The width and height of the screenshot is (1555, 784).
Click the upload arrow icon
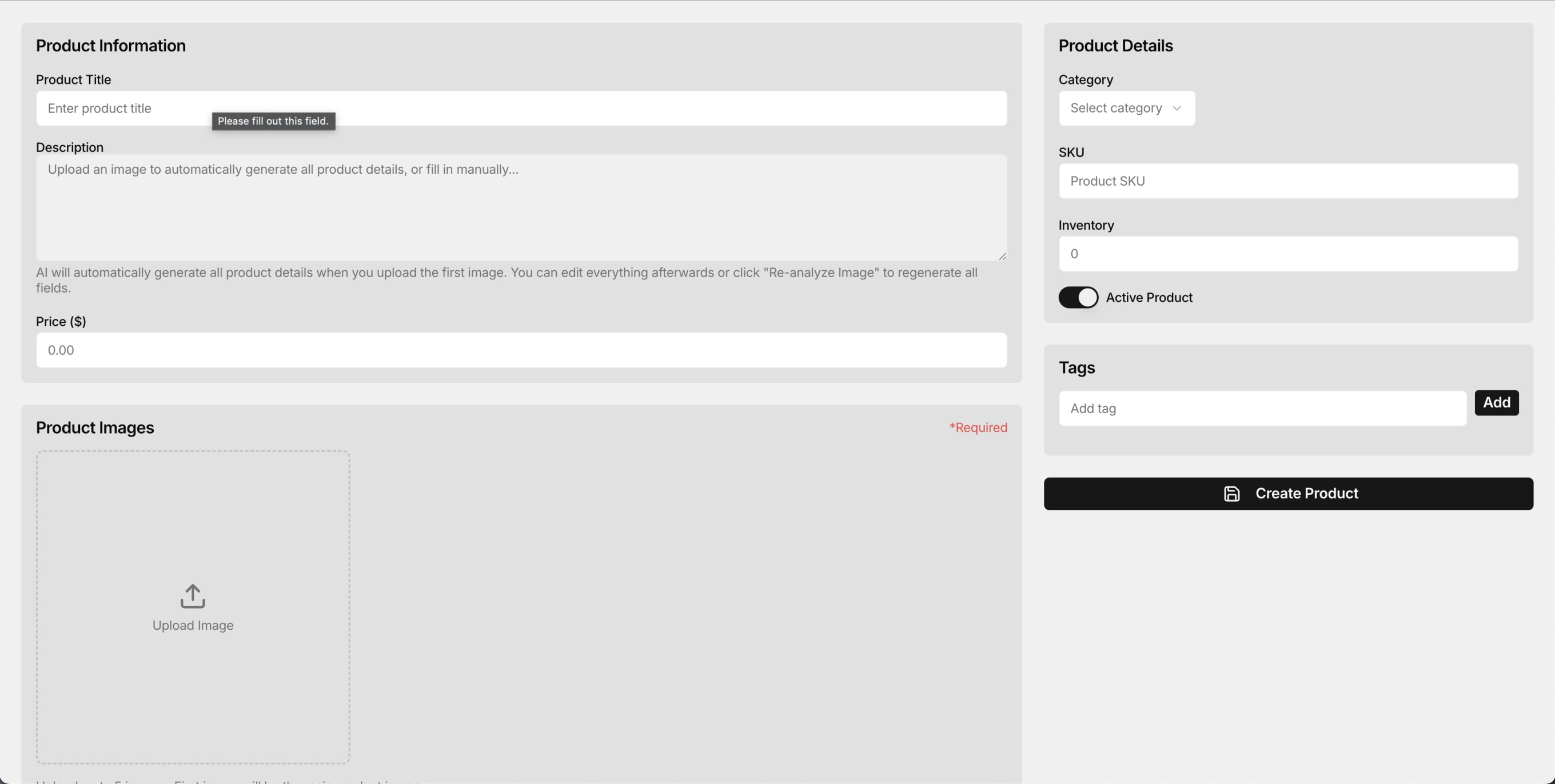(x=193, y=595)
